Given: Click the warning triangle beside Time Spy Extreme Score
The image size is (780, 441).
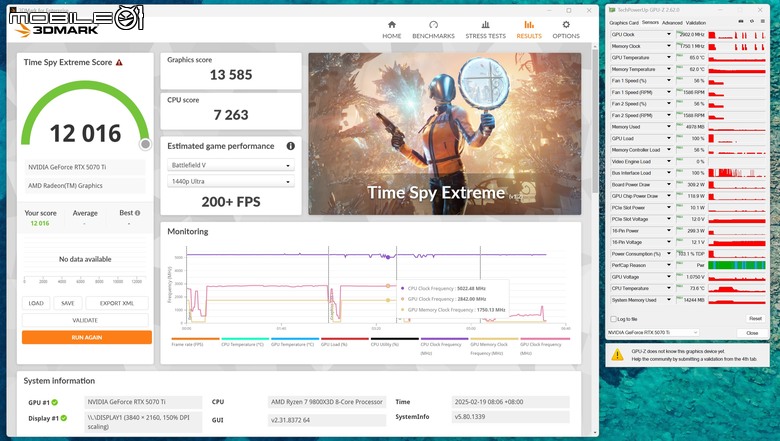Looking at the screenshot, I should [119, 63].
